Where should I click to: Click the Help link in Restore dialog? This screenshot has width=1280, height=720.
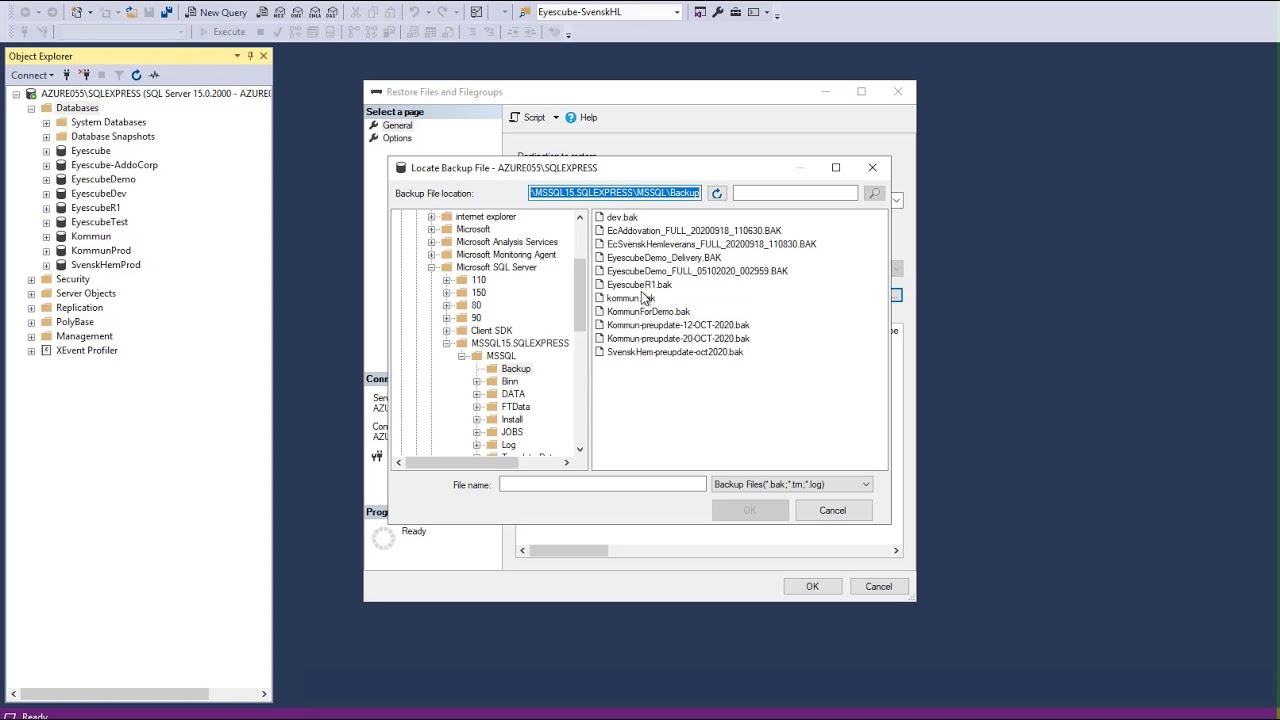[588, 118]
